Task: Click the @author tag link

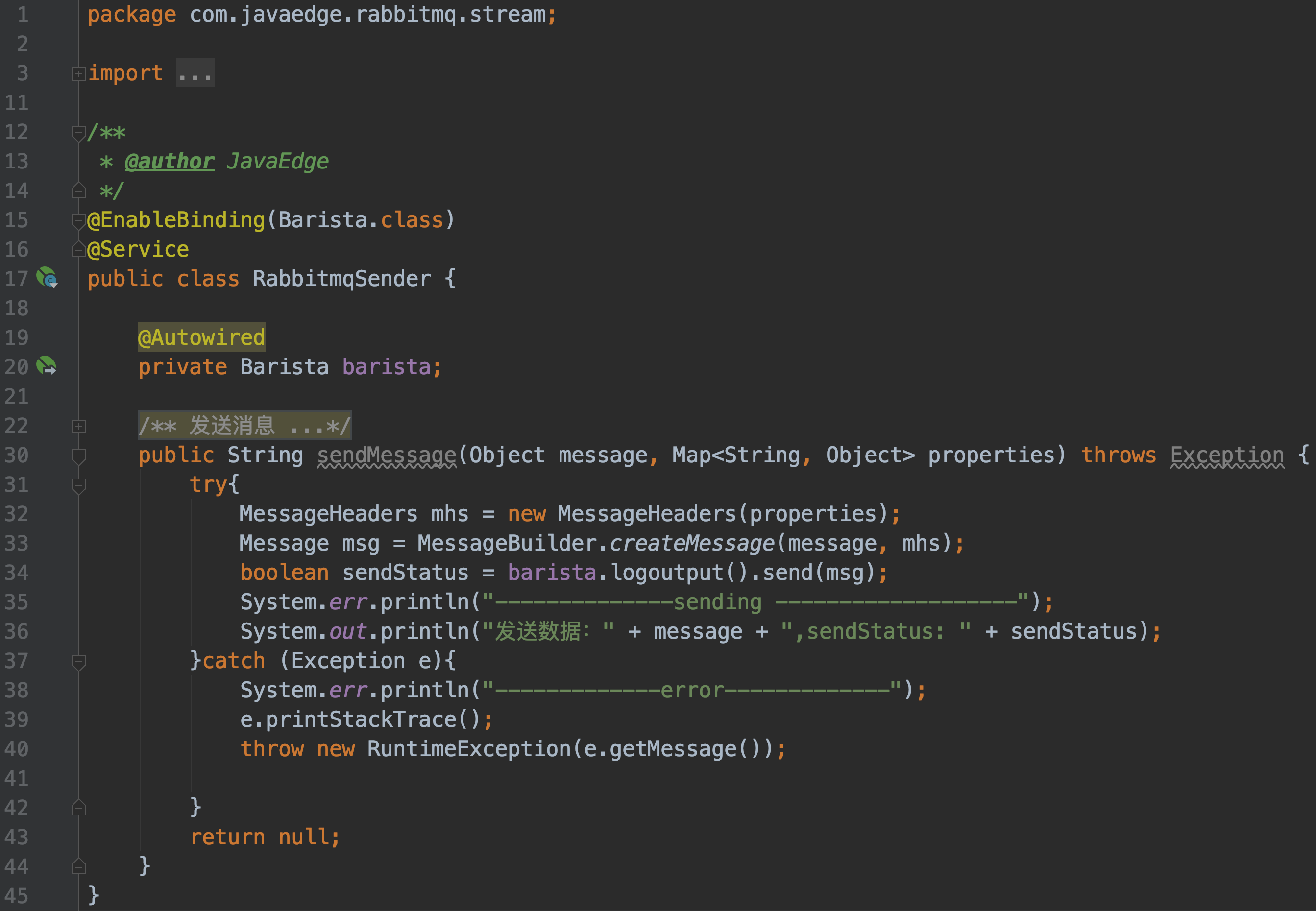Action: tap(170, 162)
